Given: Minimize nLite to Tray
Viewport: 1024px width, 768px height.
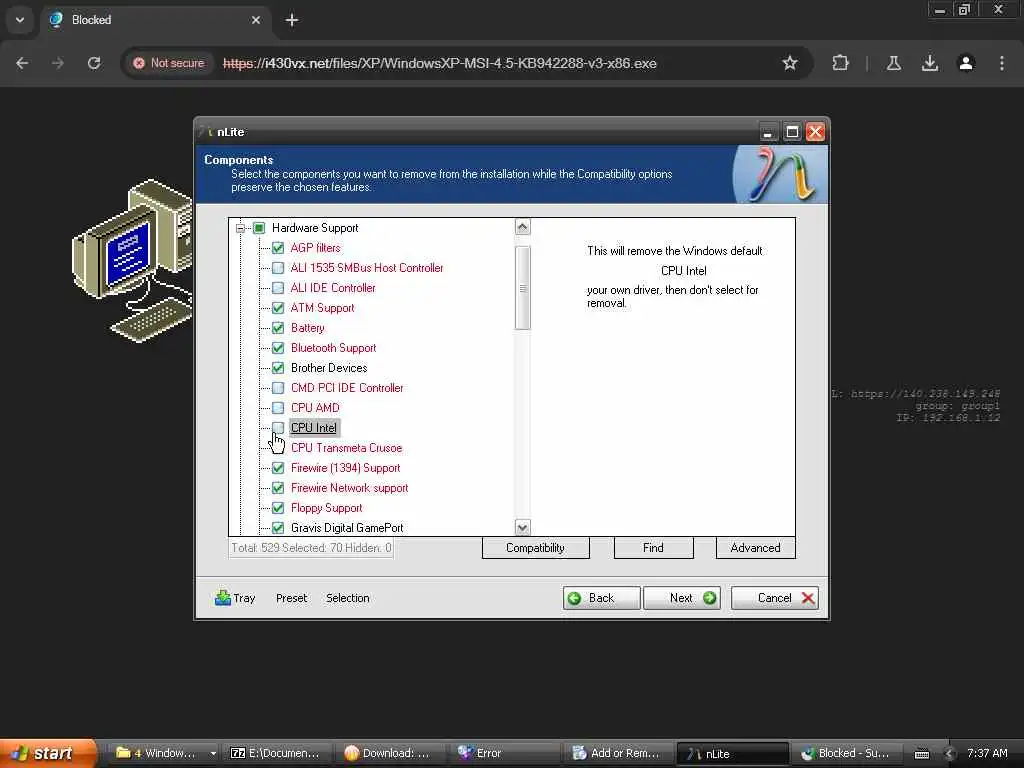Looking at the screenshot, I should click(x=235, y=598).
